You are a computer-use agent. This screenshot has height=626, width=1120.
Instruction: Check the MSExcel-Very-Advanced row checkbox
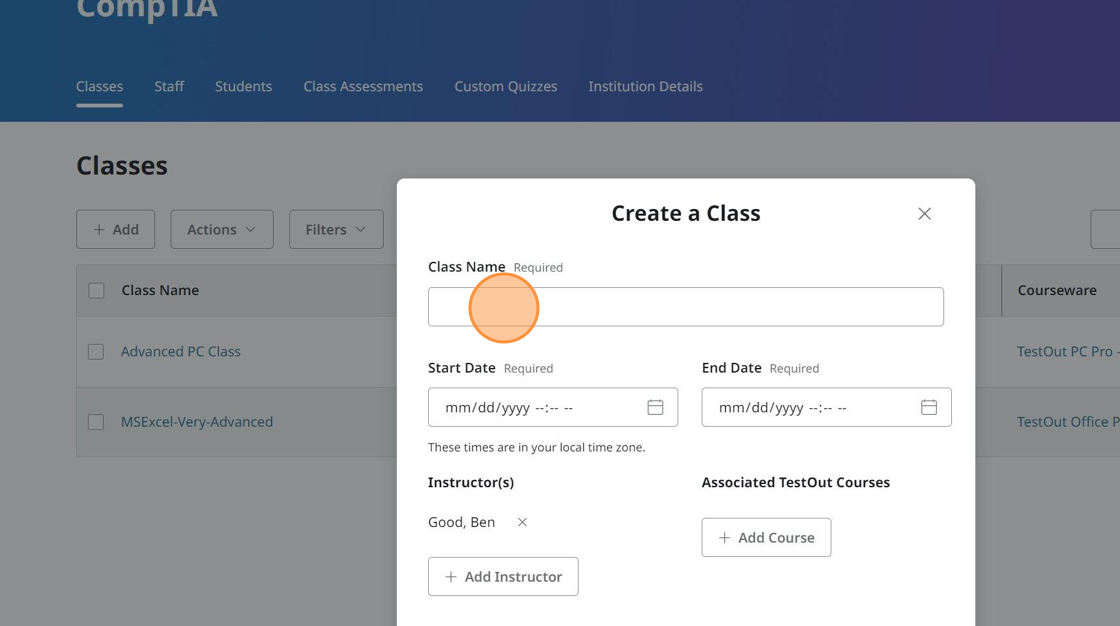coord(96,422)
